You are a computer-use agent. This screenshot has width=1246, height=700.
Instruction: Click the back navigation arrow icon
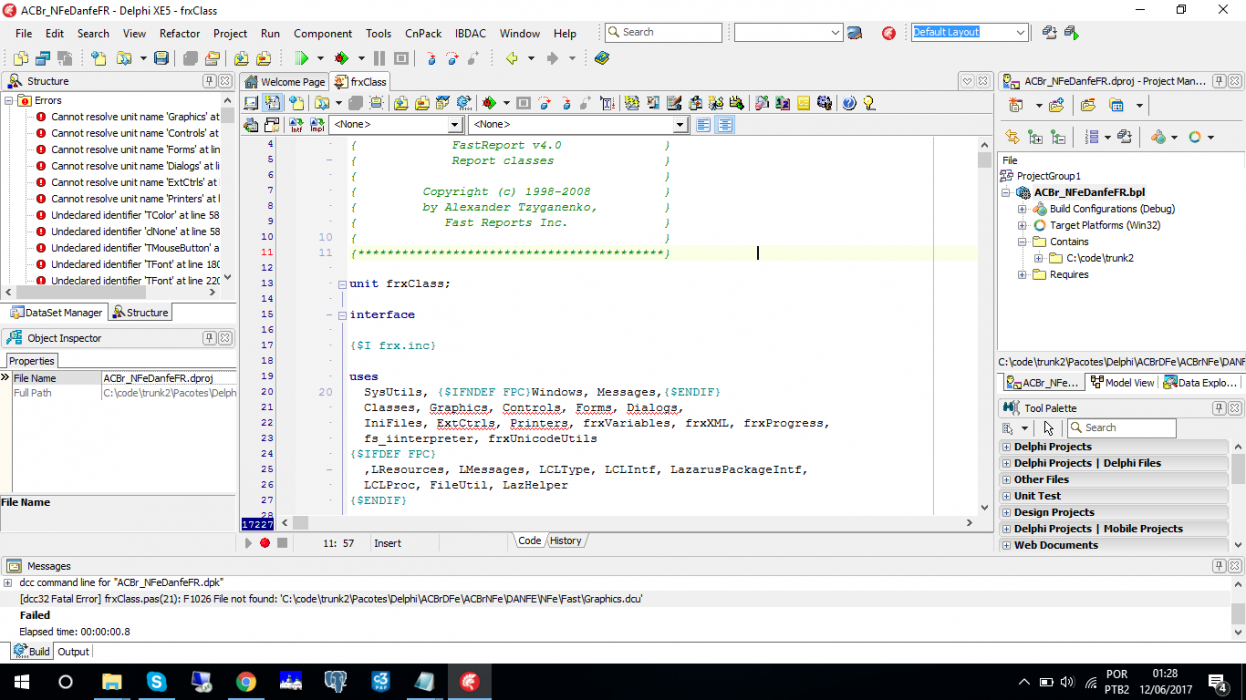[x=511, y=59]
